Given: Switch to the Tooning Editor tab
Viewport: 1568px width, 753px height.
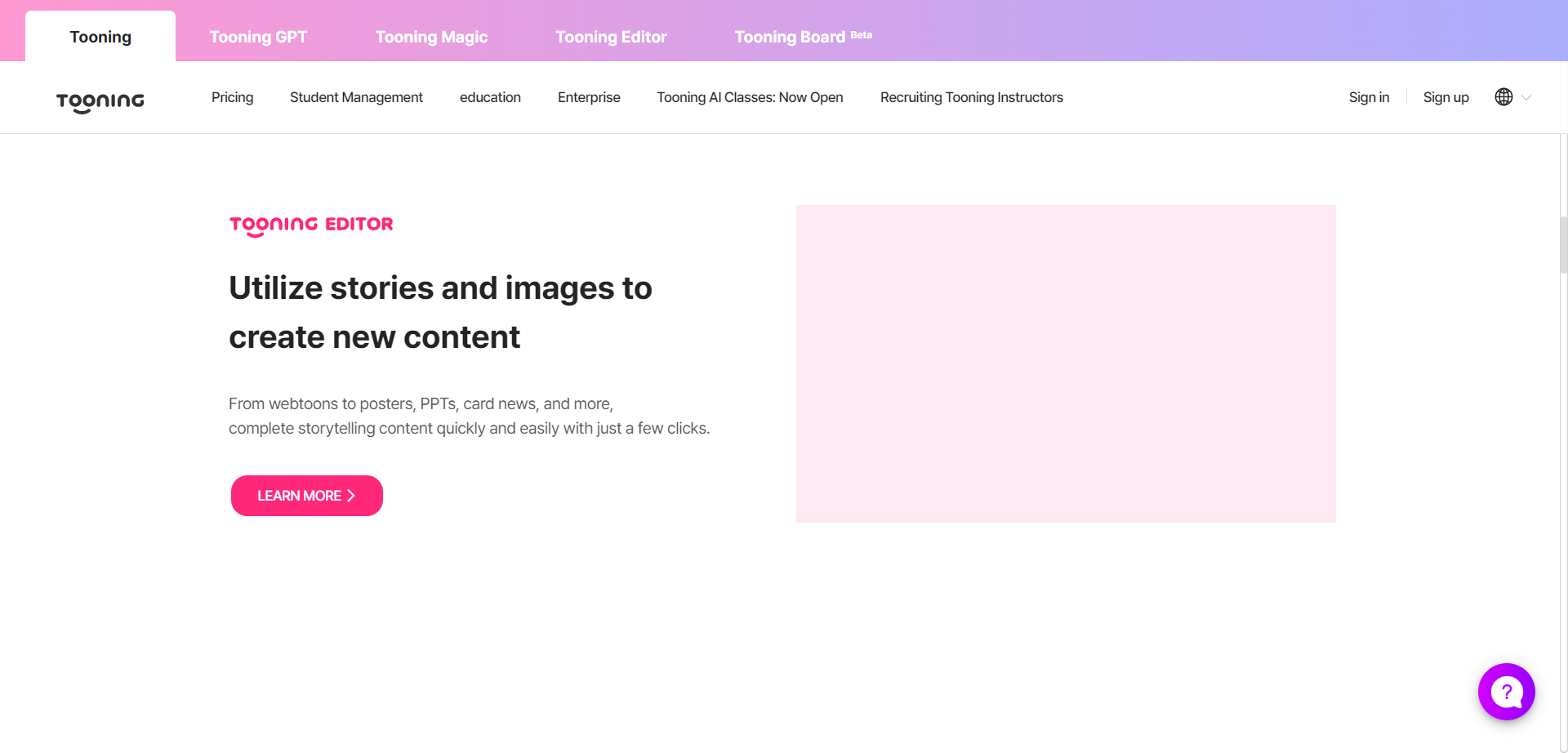Looking at the screenshot, I should click(x=611, y=37).
